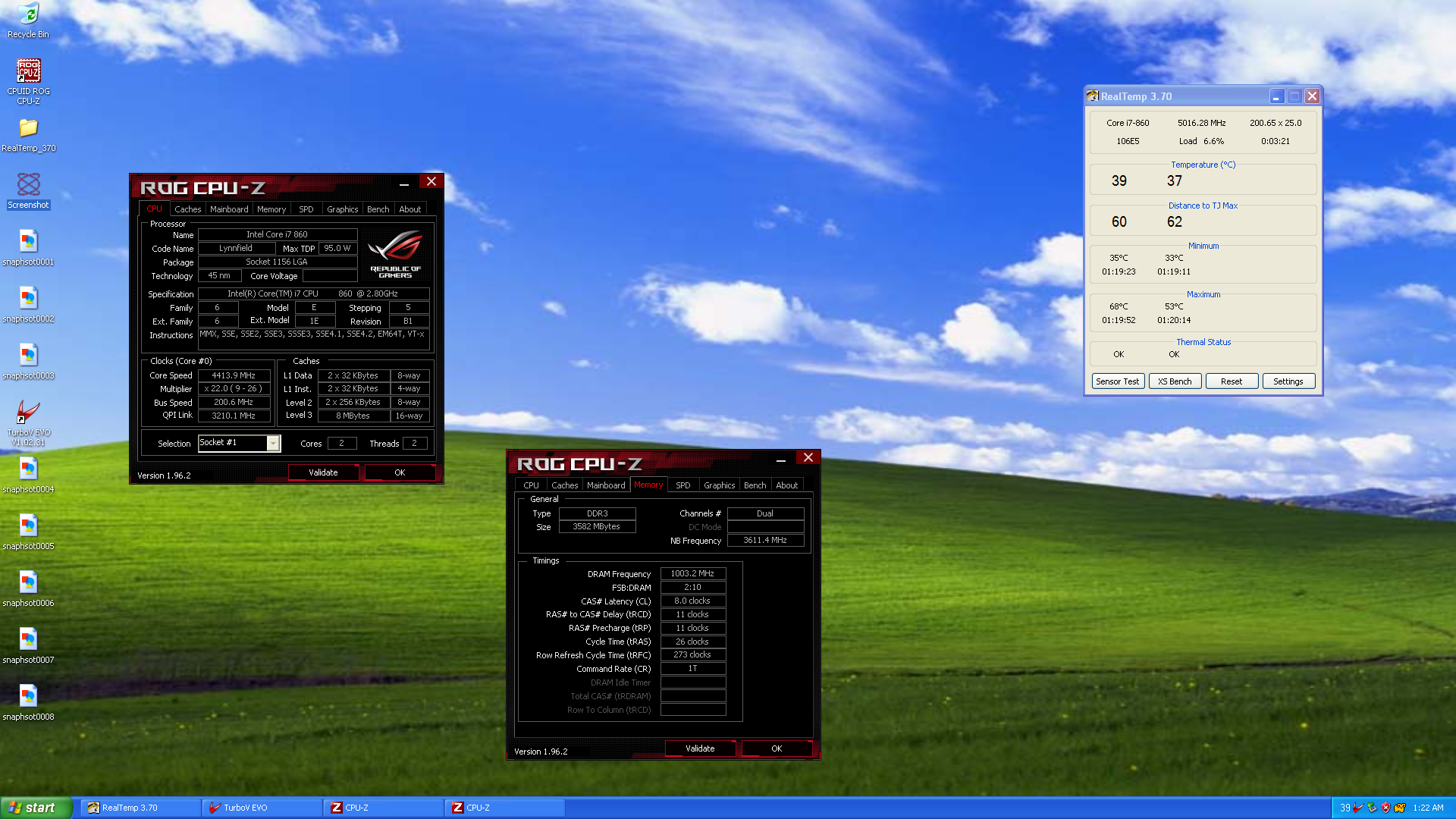The image size is (1456, 819).
Task: Minimize the Memory tab CPU-Z window
Action: [781, 459]
